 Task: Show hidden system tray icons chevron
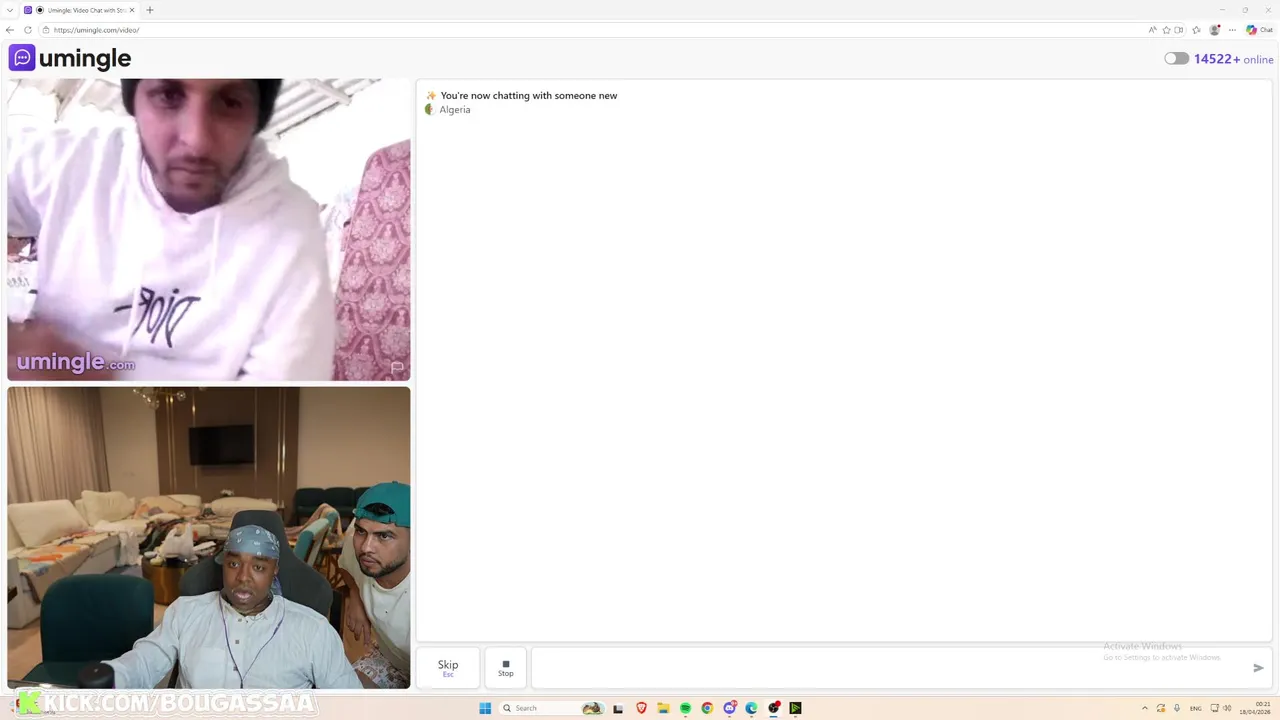point(1144,708)
